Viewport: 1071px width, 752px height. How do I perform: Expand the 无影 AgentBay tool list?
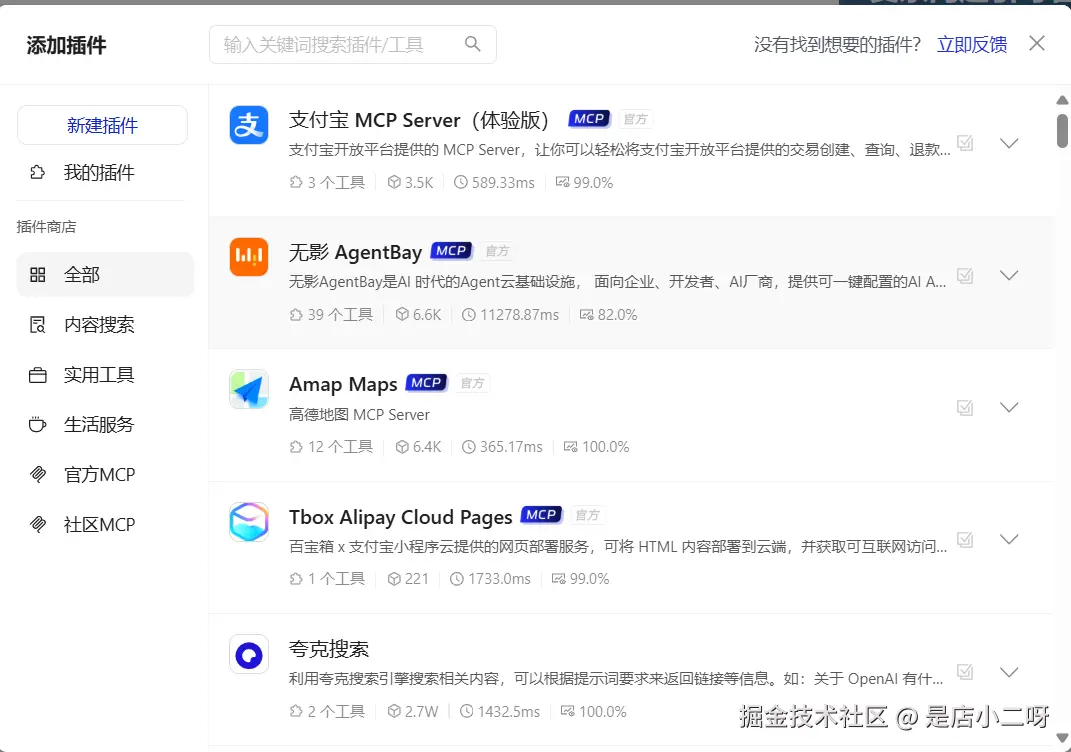tap(1009, 275)
